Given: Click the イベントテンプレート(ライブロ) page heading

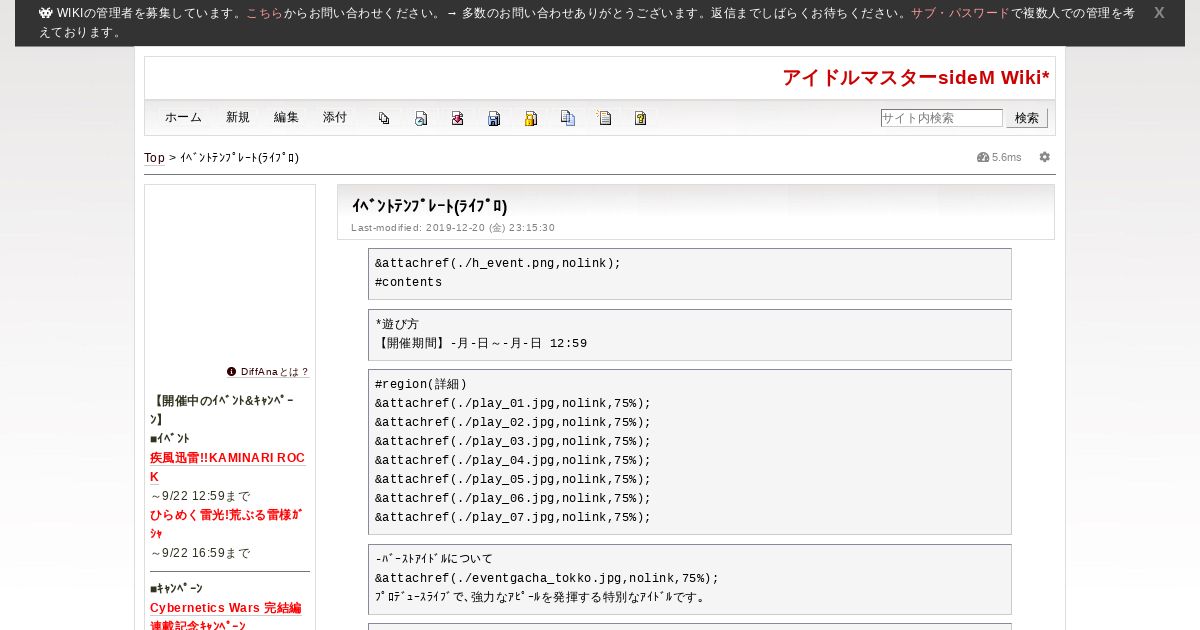Looking at the screenshot, I should (x=430, y=206).
